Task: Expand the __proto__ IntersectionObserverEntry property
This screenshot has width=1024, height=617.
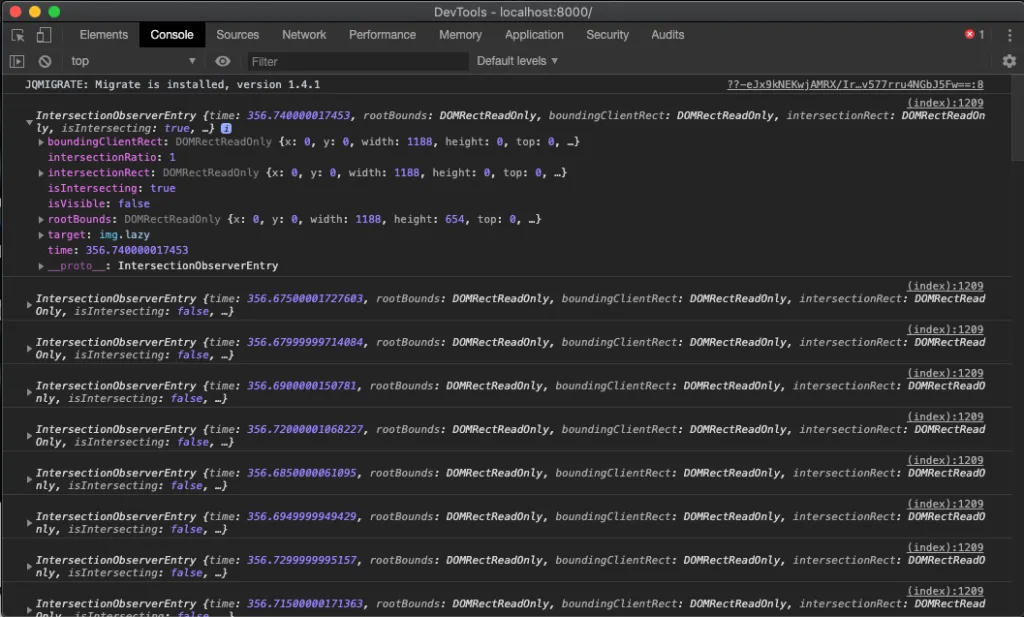Action: (40, 266)
